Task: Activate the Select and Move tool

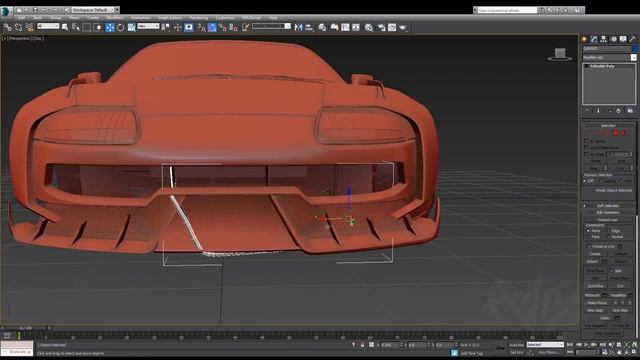Action: coord(110,27)
